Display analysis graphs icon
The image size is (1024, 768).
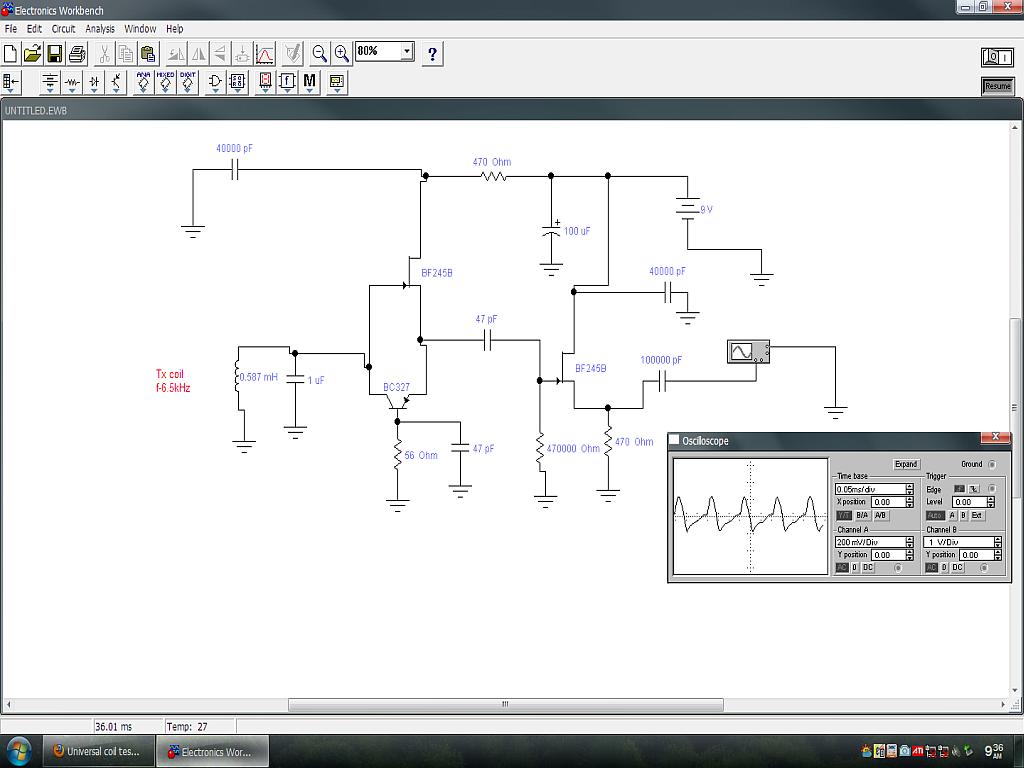(264, 53)
